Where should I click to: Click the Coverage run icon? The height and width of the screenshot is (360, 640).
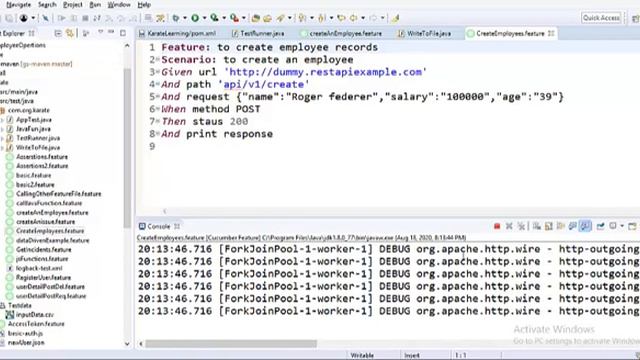point(214,18)
